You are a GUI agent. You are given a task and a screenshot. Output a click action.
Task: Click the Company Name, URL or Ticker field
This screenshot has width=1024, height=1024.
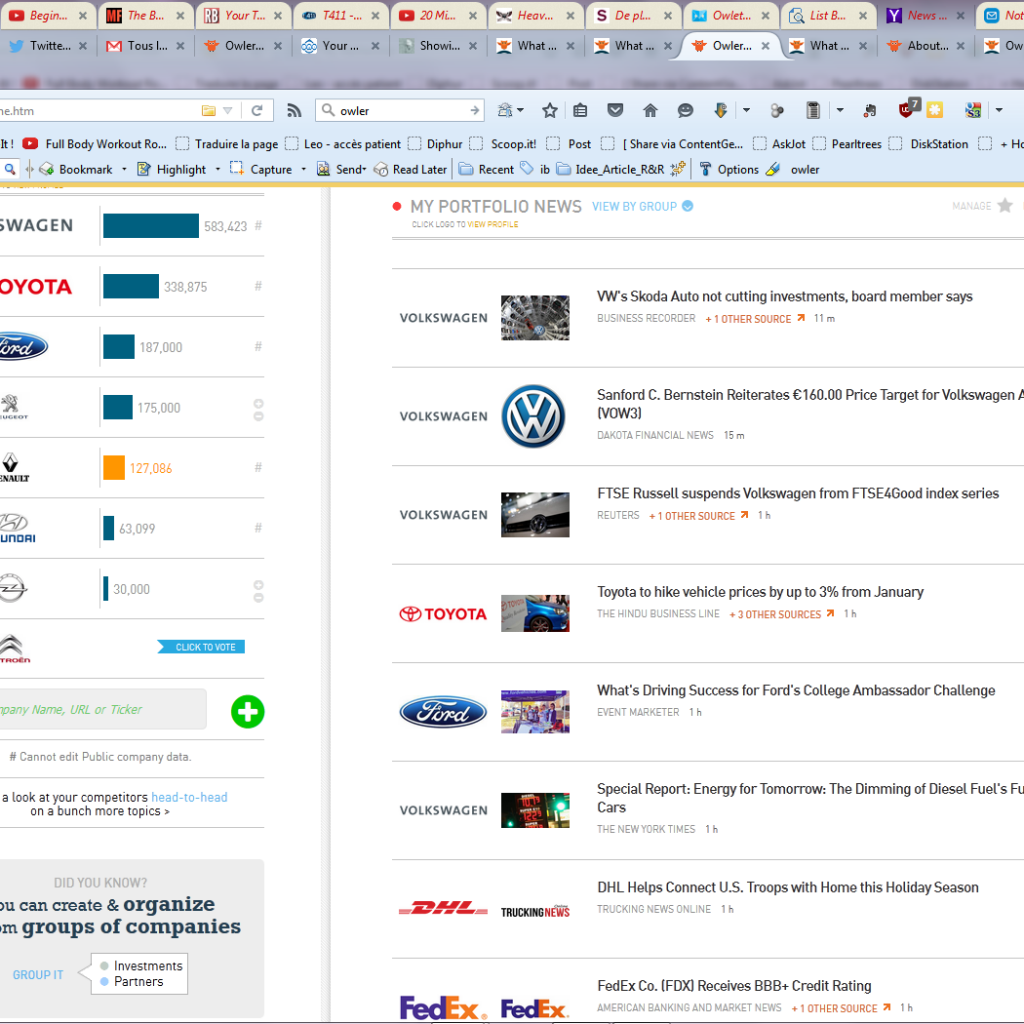tap(103, 709)
